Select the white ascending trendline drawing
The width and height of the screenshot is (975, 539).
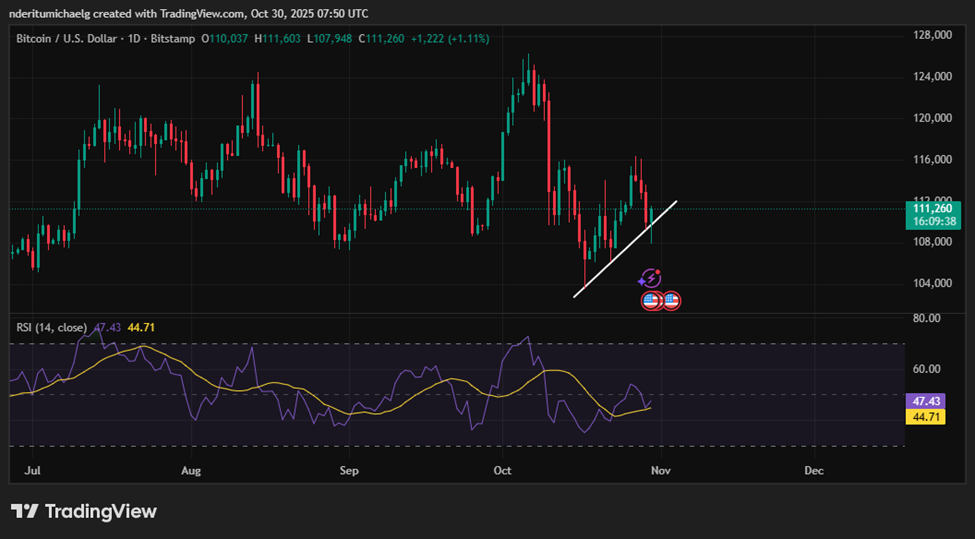(x=625, y=249)
